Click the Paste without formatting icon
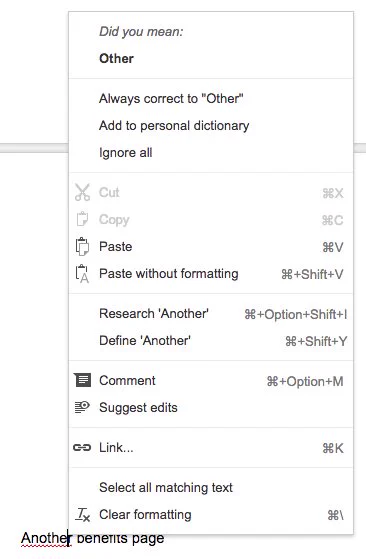Viewport: 366px width, 559px height. click(82, 273)
